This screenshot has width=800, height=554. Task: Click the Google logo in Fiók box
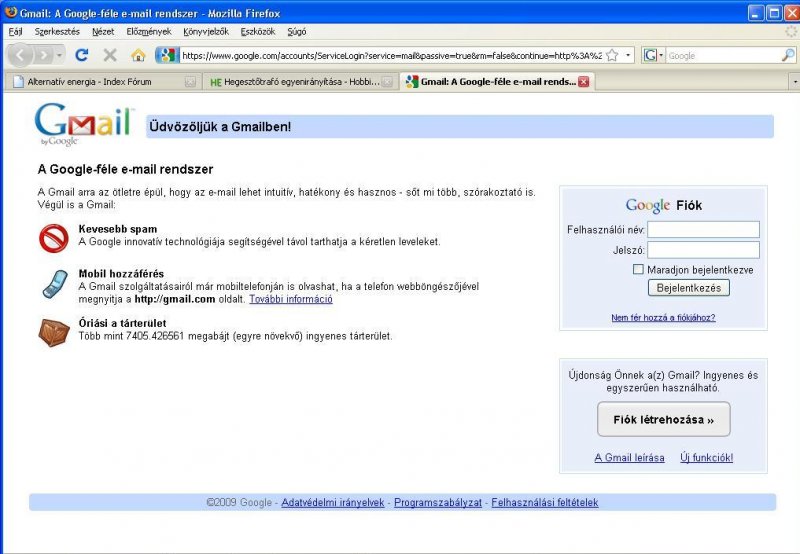pos(647,205)
